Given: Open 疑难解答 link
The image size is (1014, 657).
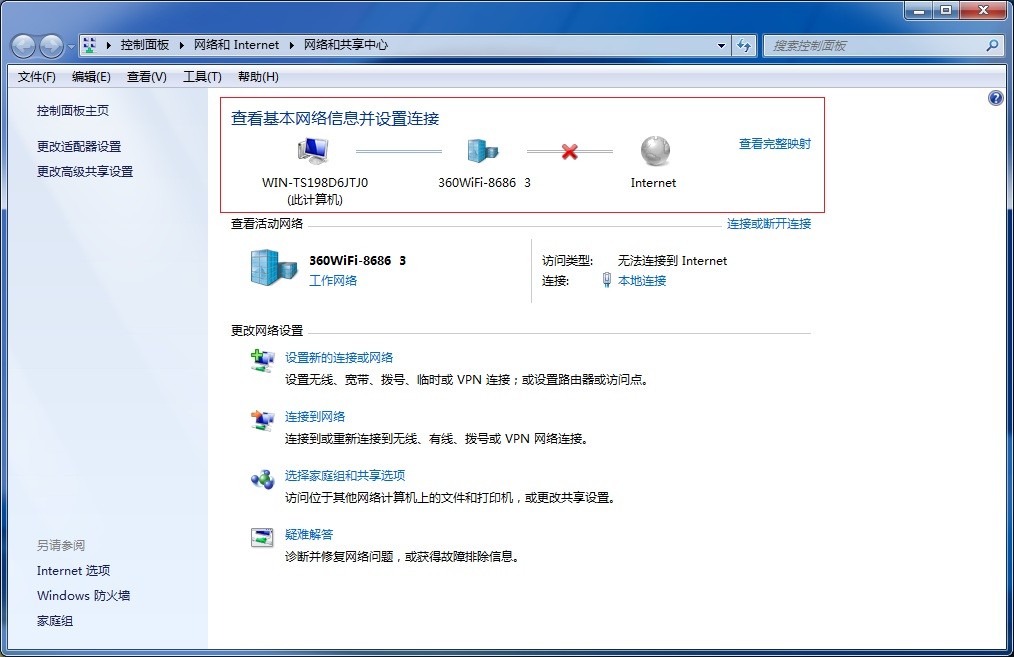Looking at the screenshot, I should (309, 534).
